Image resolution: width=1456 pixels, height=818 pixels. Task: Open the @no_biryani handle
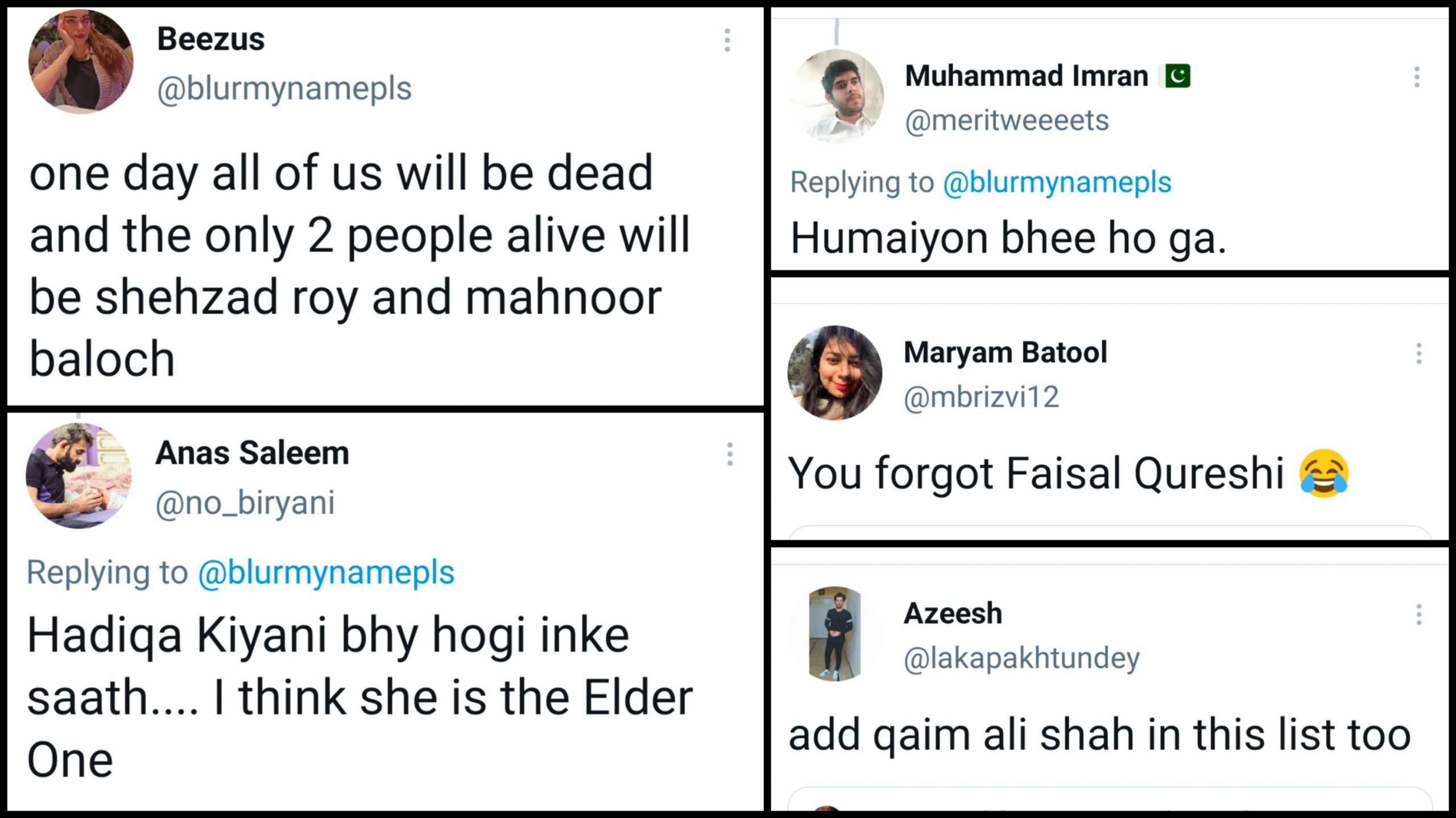245,503
